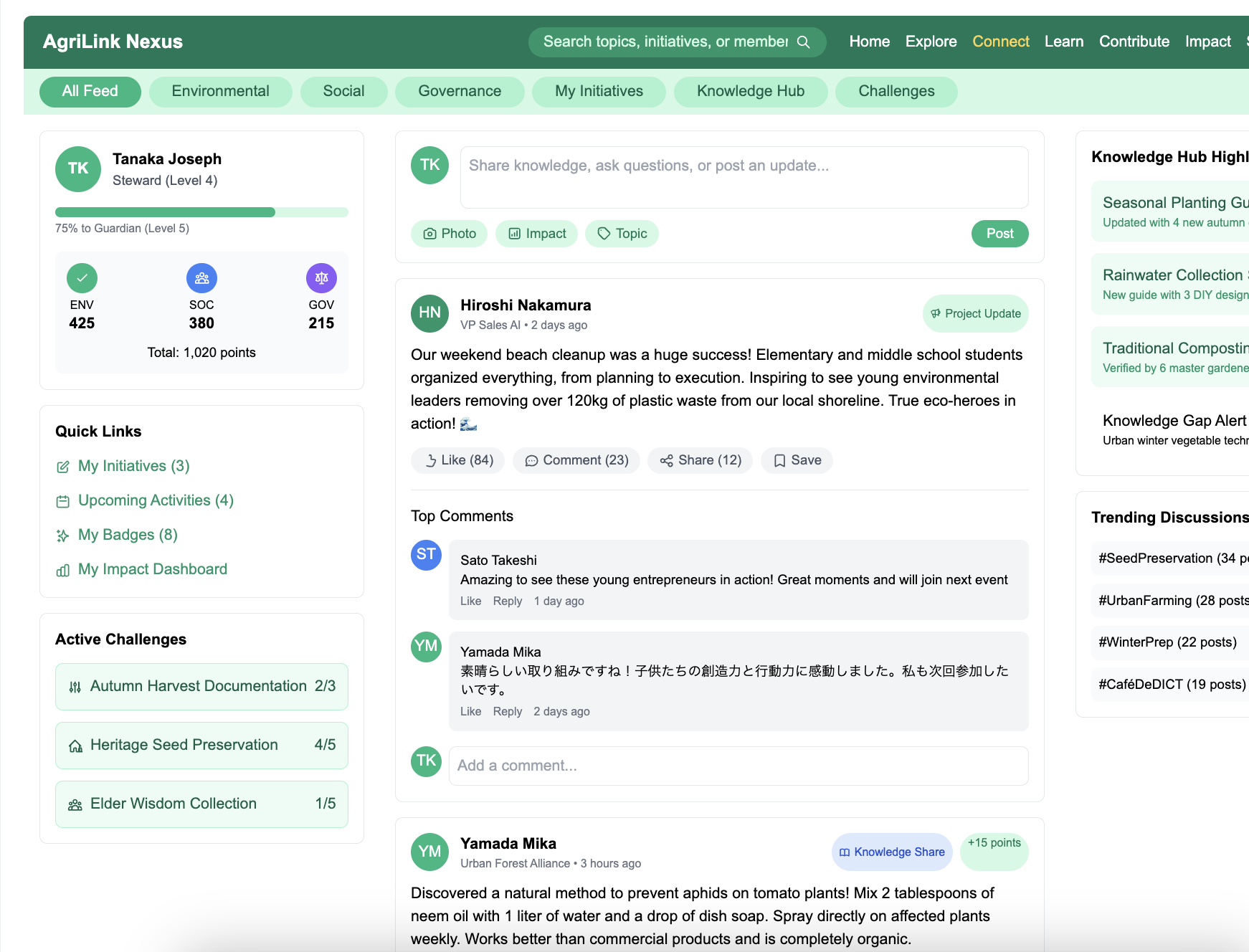Open the Rainwater Collection highlight card

[1170, 284]
